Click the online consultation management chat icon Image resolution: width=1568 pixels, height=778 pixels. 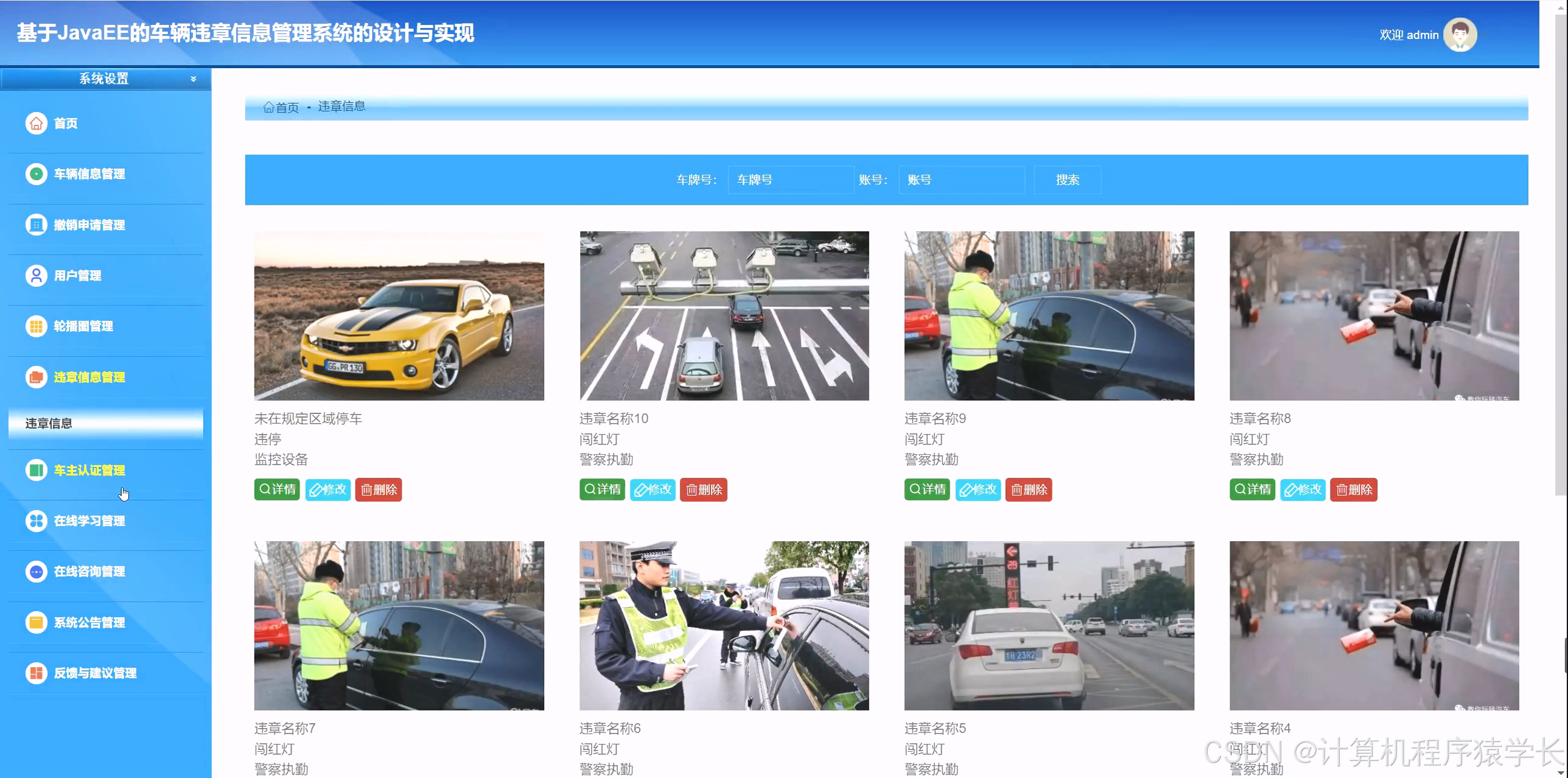click(37, 572)
